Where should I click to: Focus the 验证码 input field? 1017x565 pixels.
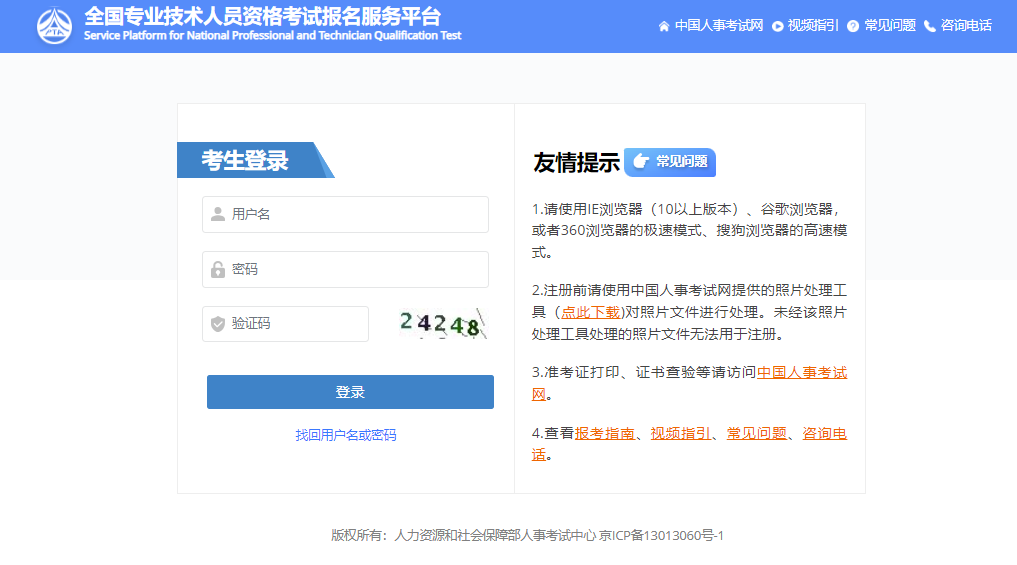pos(295,324)
